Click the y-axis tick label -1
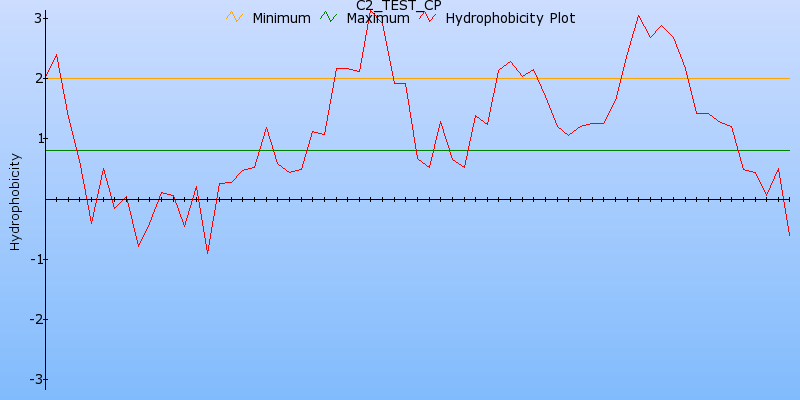The width and height of the screenshot is (800, 400). 34,259
